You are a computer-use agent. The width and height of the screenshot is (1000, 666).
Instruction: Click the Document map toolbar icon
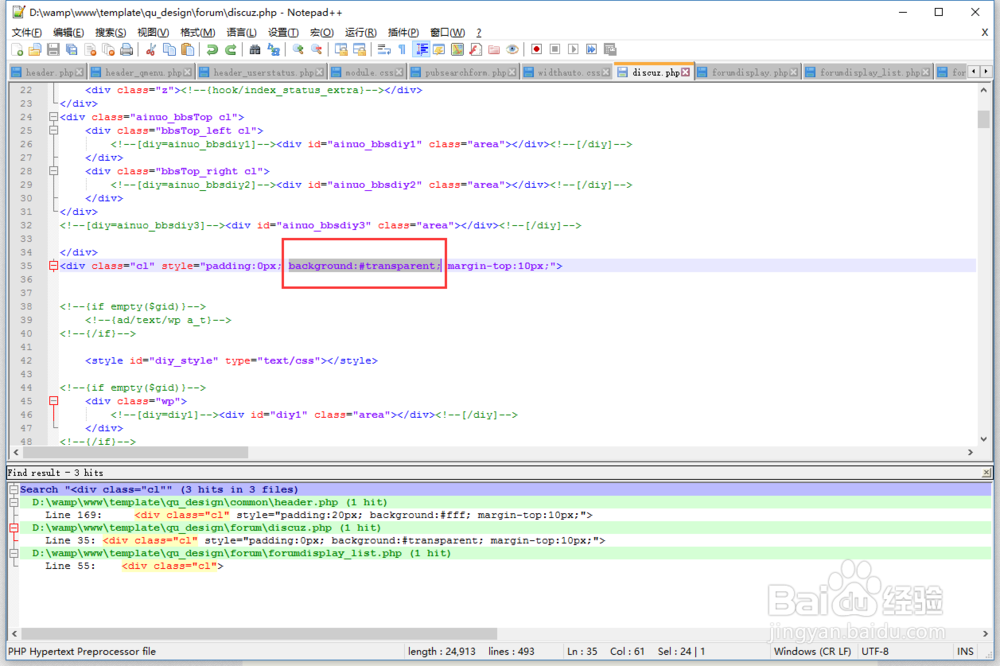click(x=457, y=50)
